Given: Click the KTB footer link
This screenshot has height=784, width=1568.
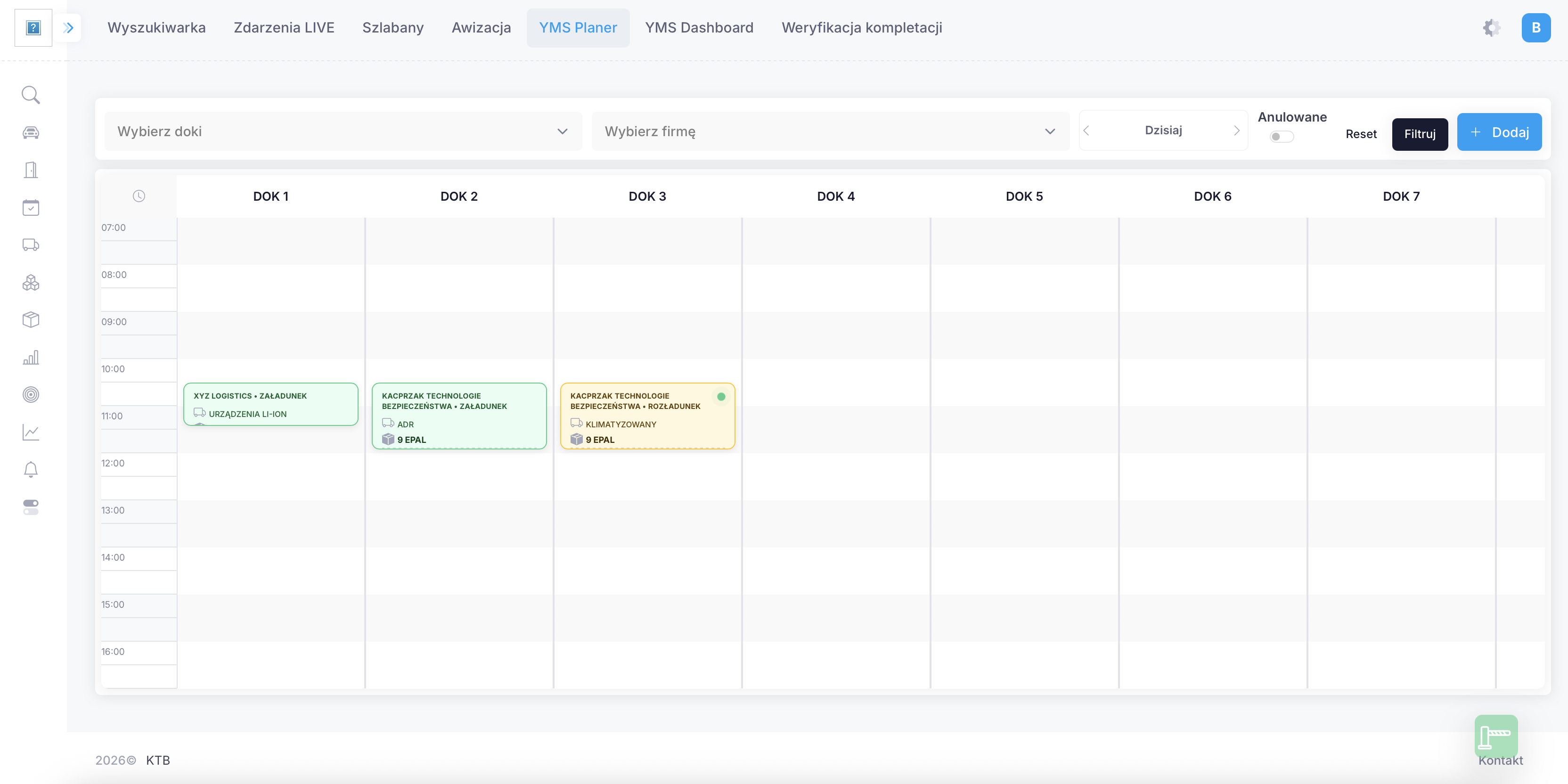Looking at the screenshot, I should (x=158, y=759).
